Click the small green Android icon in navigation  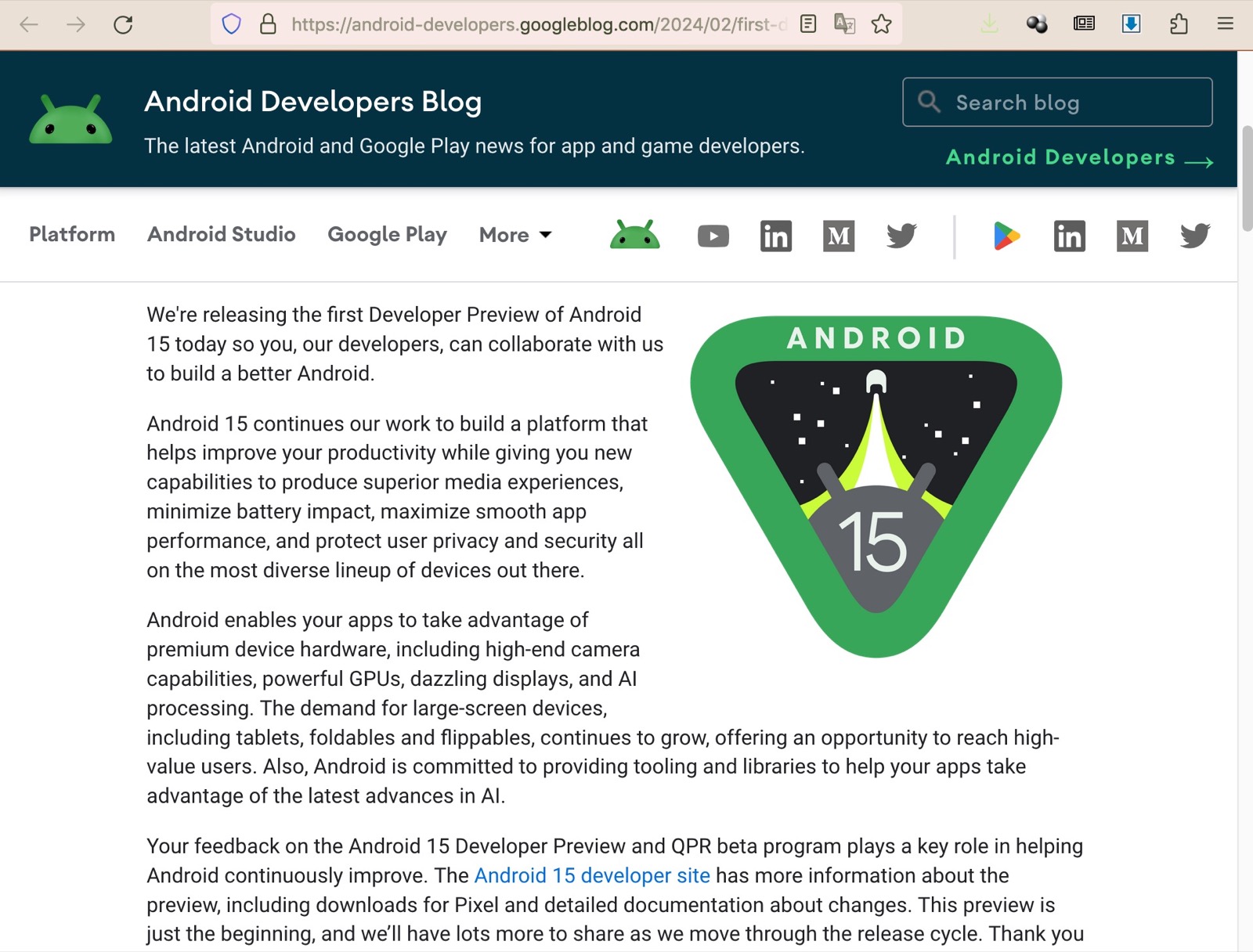[635, 235]
